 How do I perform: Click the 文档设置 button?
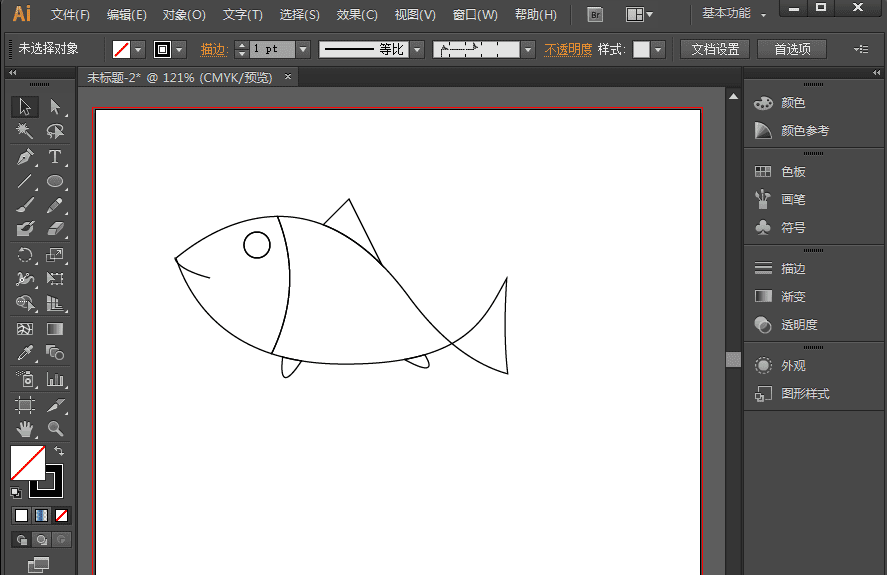click(x=715, y=49)
